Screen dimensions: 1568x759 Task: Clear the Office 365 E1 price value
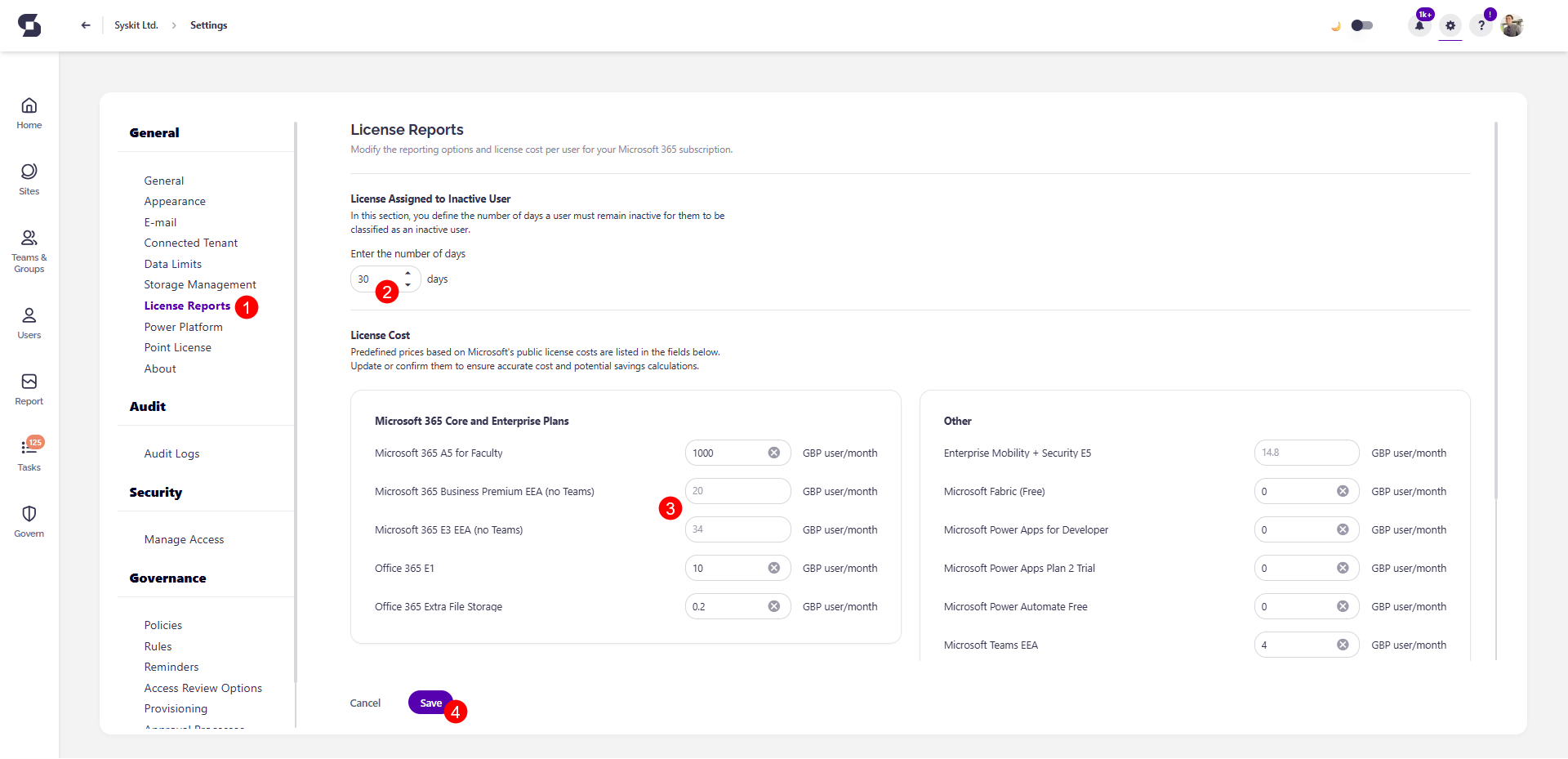[x=774, y=567]
